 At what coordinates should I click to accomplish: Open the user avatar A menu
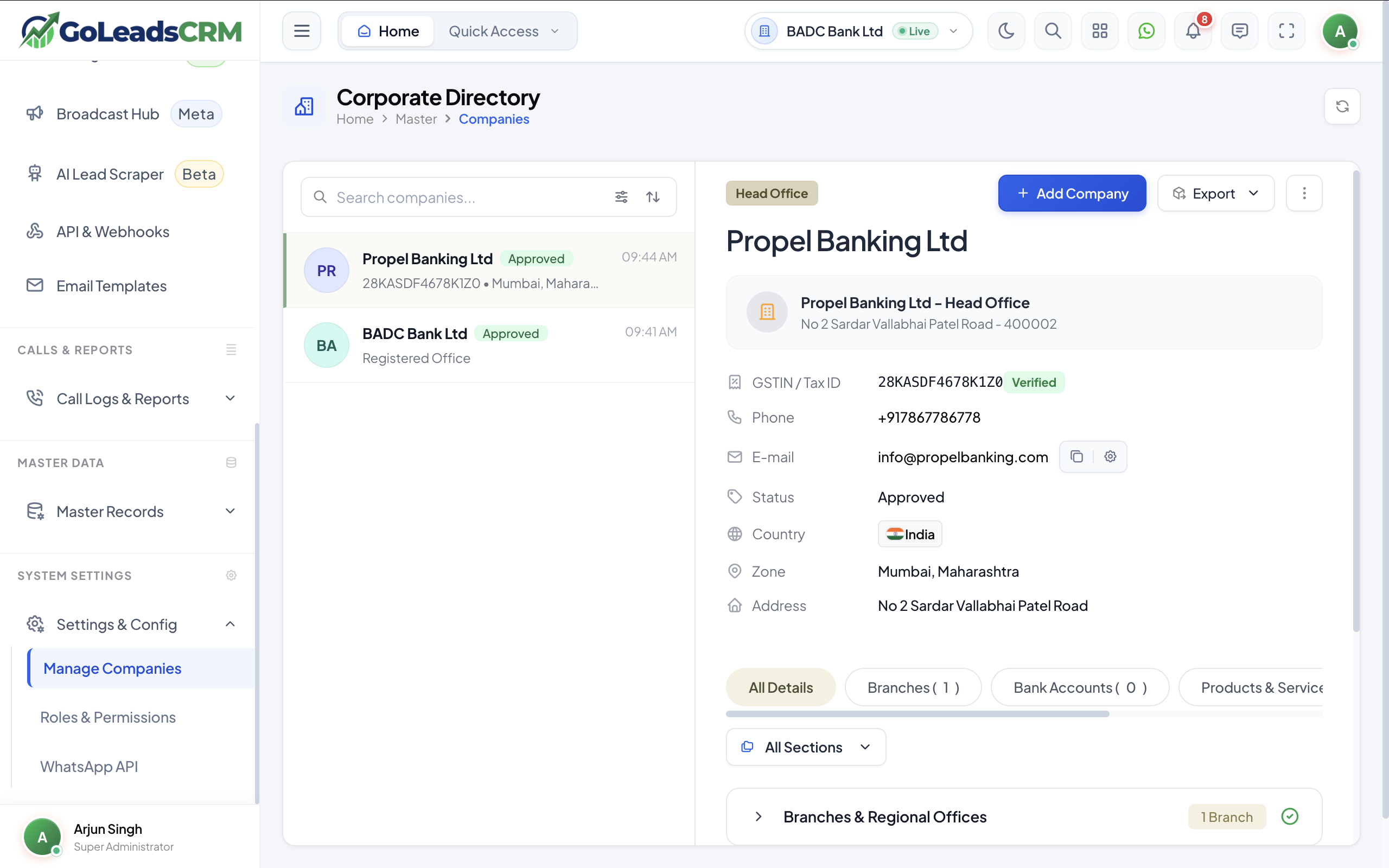coord(1340,31)
